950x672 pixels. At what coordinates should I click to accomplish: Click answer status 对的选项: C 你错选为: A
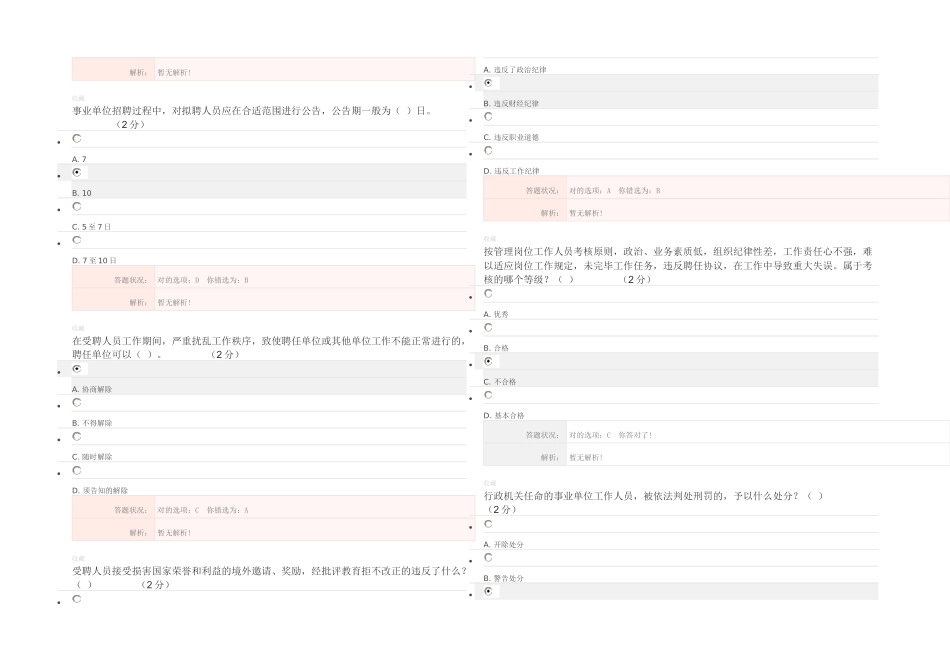point(203,510)
